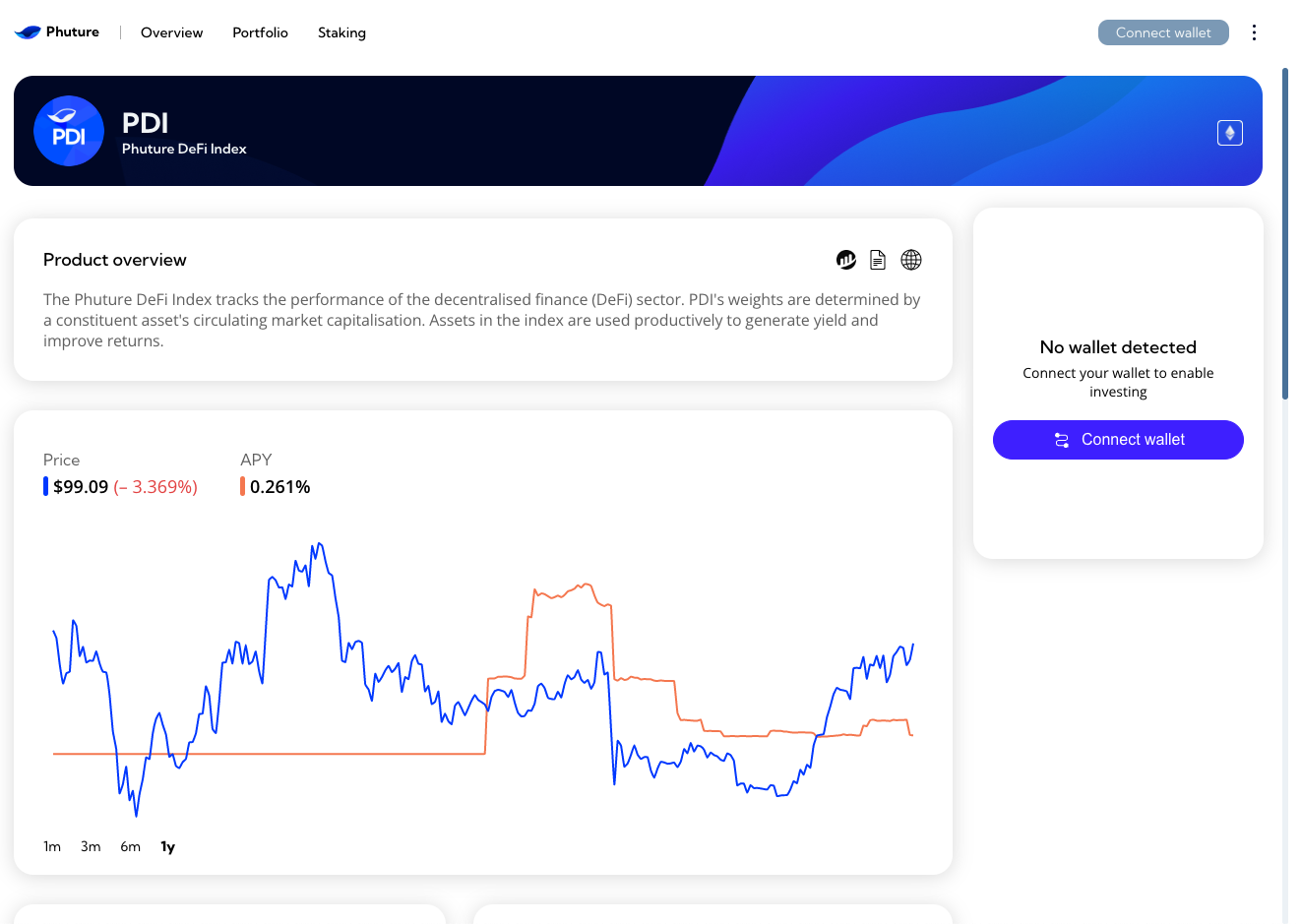Open the three-dot more options menu
This screenshot has height=924, width=1301.
[x=1254, y=32]
